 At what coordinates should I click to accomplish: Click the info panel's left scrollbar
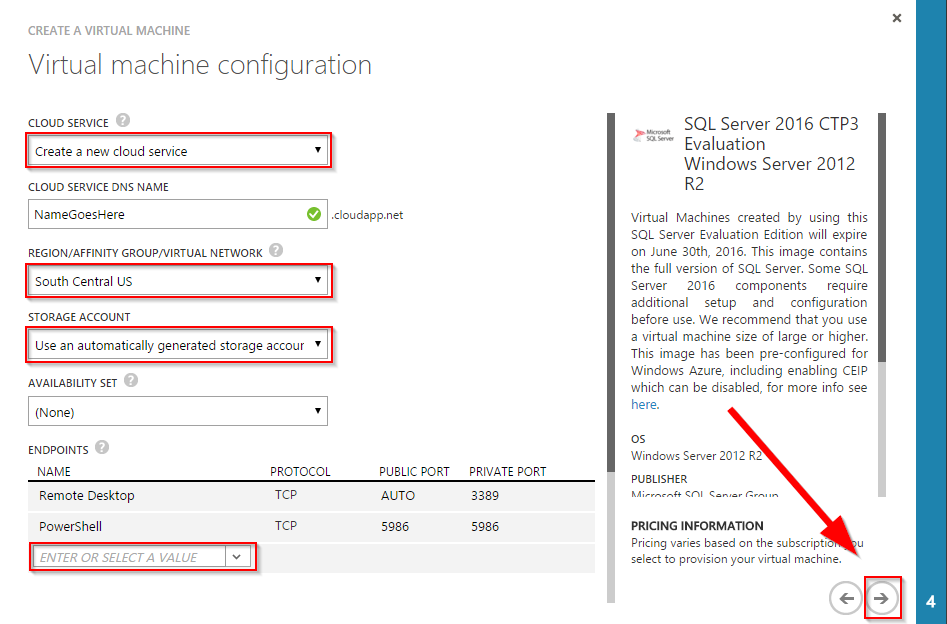pyautogui.click(x=611, y=358)
